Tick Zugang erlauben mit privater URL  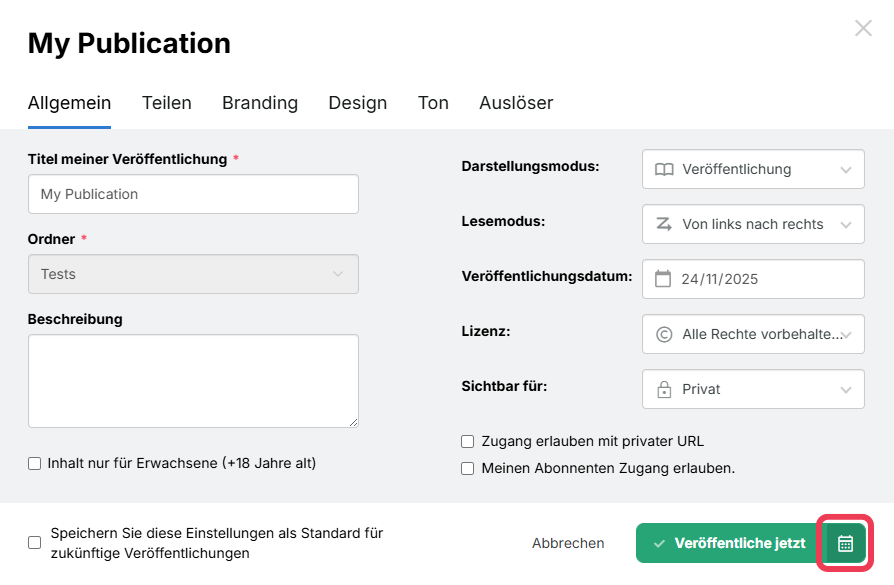tap(468, 441)
